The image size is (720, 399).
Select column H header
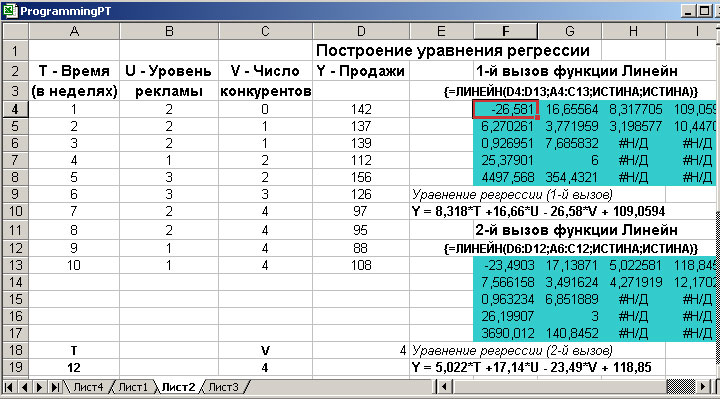[x=633, y=31]
